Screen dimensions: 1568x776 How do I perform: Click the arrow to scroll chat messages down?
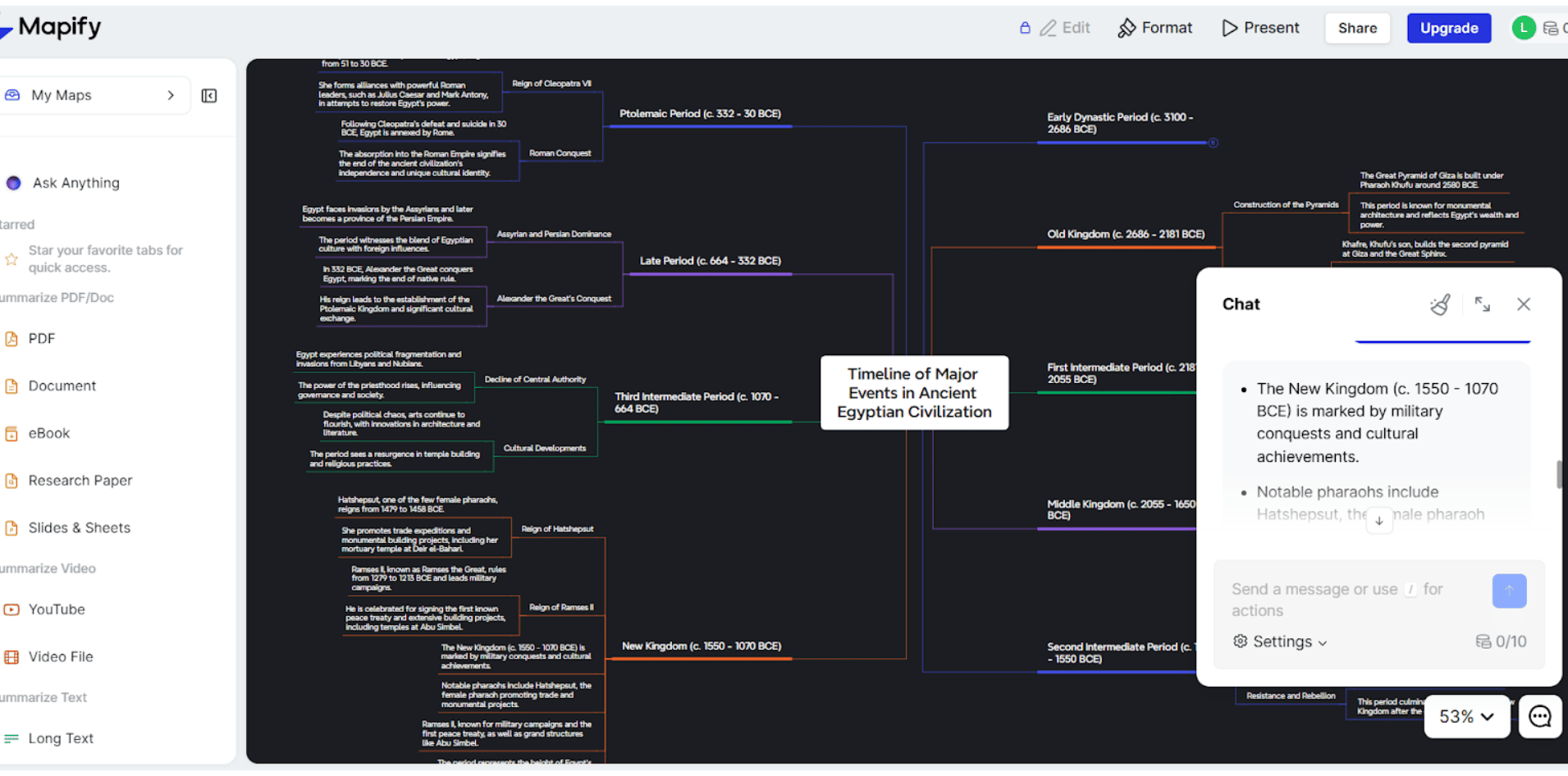pyautogui.click(x=1379, y=520)
